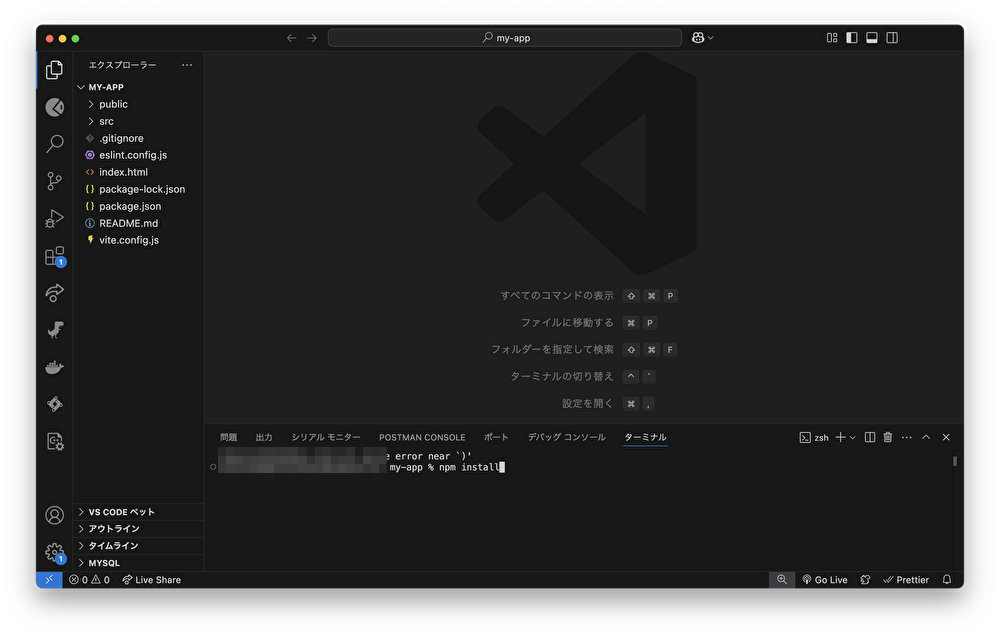Toggle secondary sidebar in title bar
This screenshot has height=636, width=1000.
click(x=892, y=38)
